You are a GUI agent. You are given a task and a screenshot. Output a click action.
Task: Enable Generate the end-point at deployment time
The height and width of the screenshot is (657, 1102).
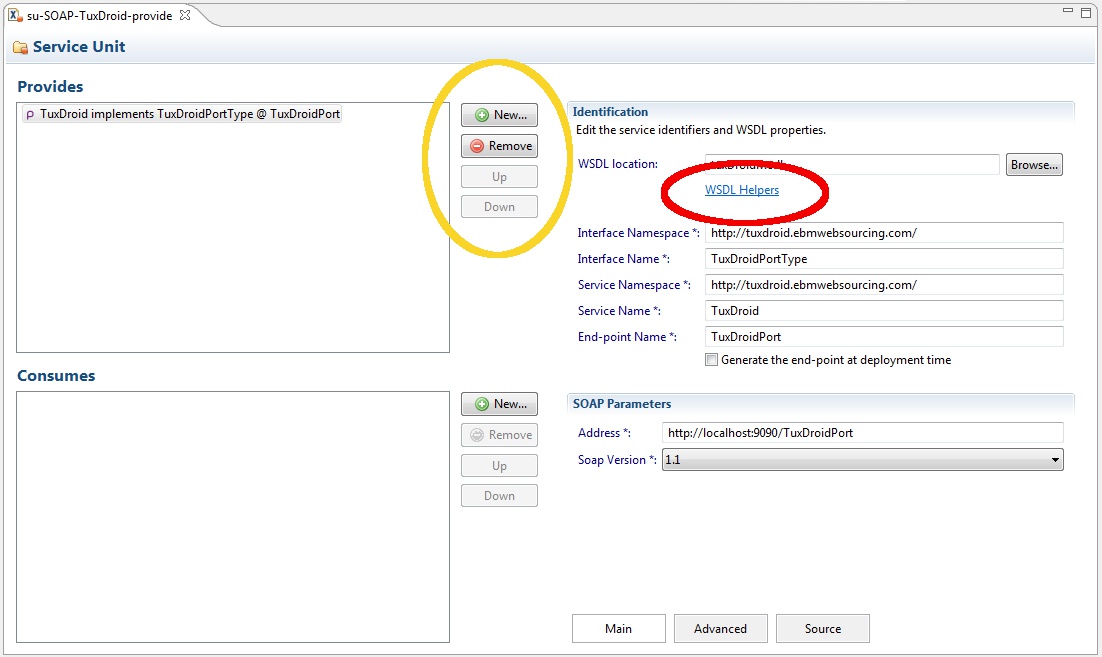click(711, 360)
